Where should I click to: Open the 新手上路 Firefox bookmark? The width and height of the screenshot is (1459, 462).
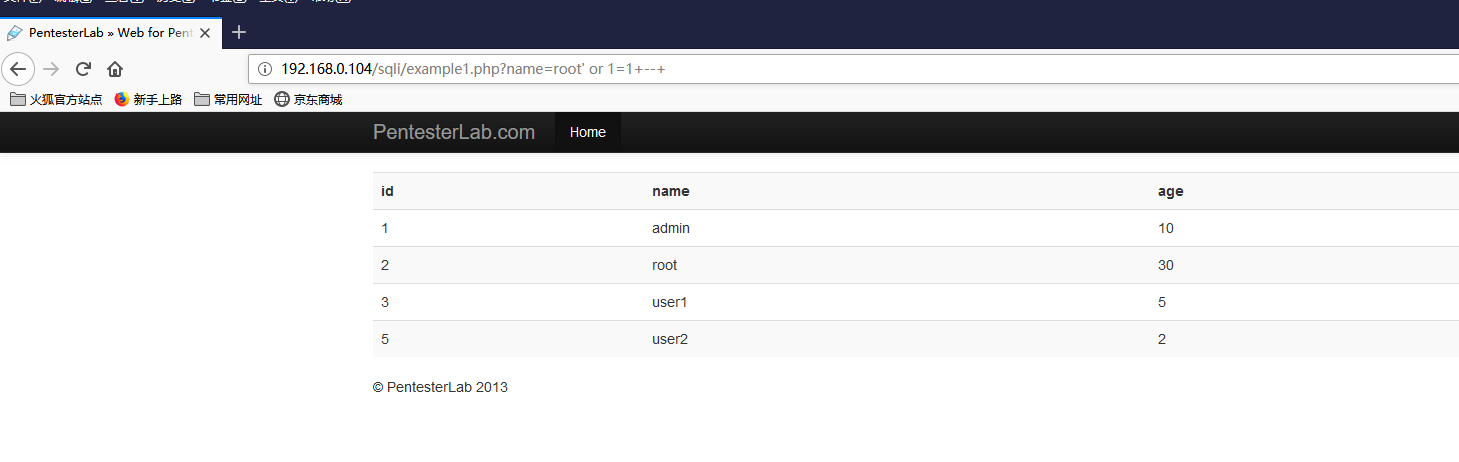(148, 99)
